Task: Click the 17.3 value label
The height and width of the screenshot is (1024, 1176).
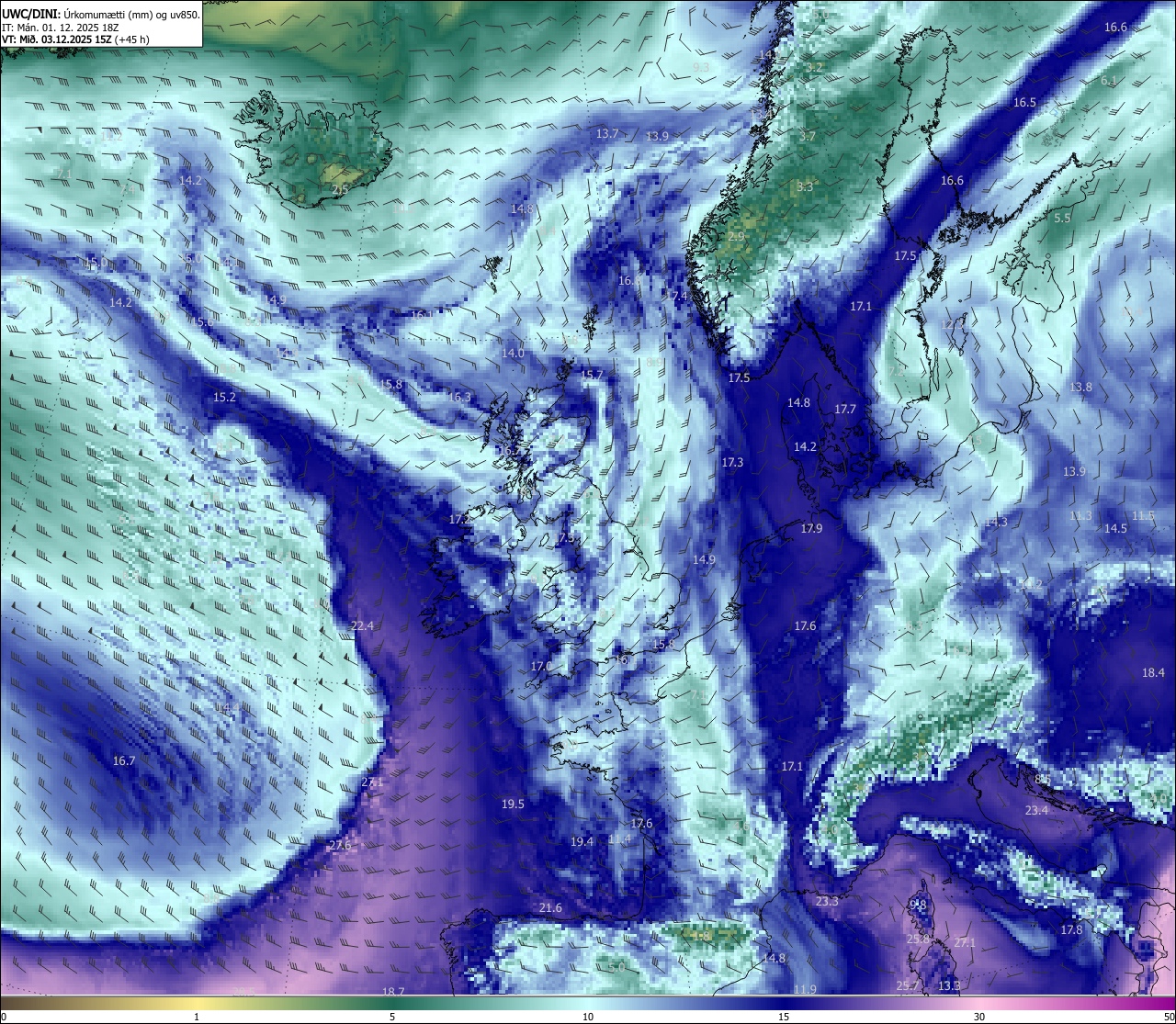Action: (x=732, y=462)
